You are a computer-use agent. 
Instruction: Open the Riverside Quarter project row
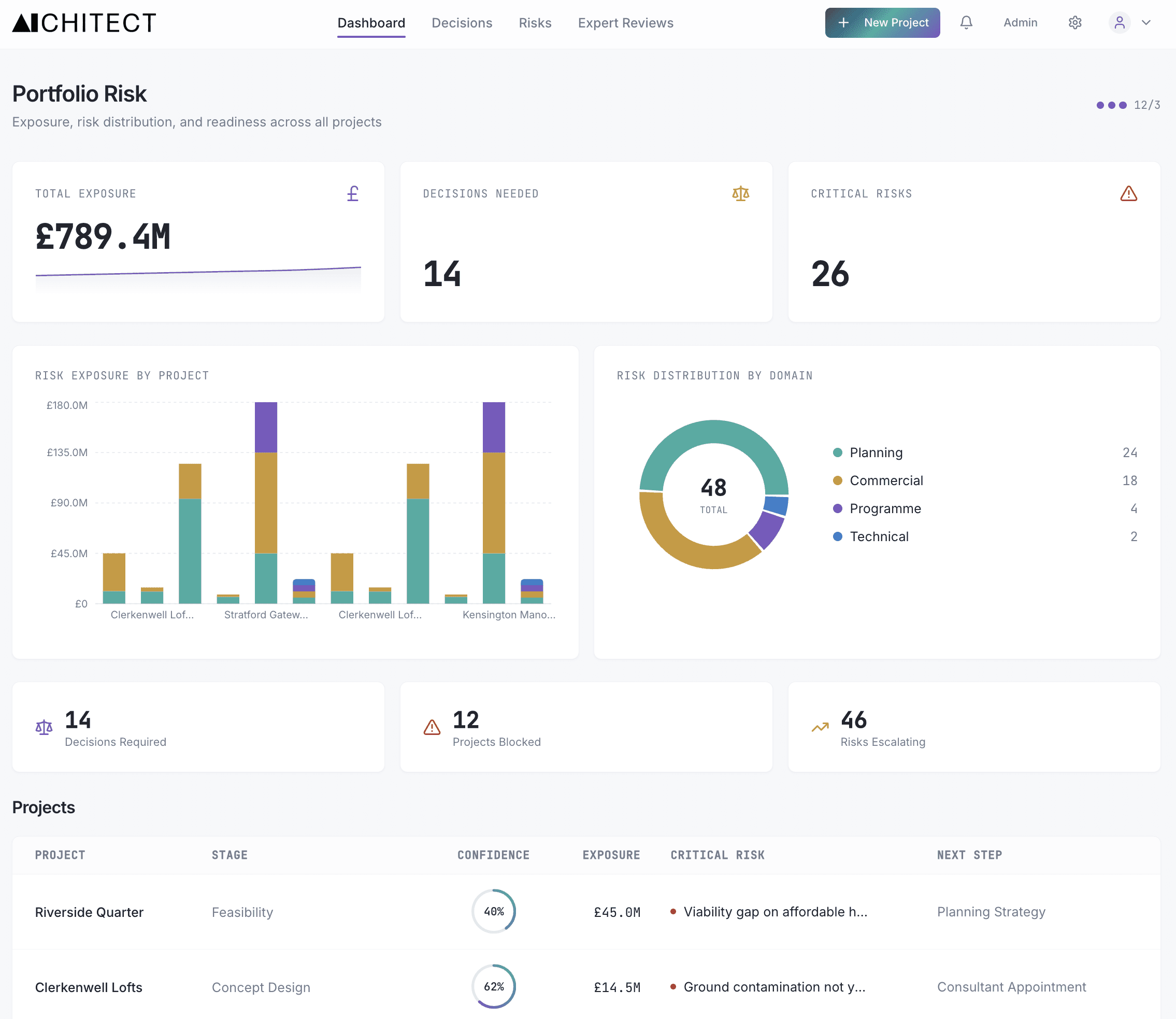point(89,912)
